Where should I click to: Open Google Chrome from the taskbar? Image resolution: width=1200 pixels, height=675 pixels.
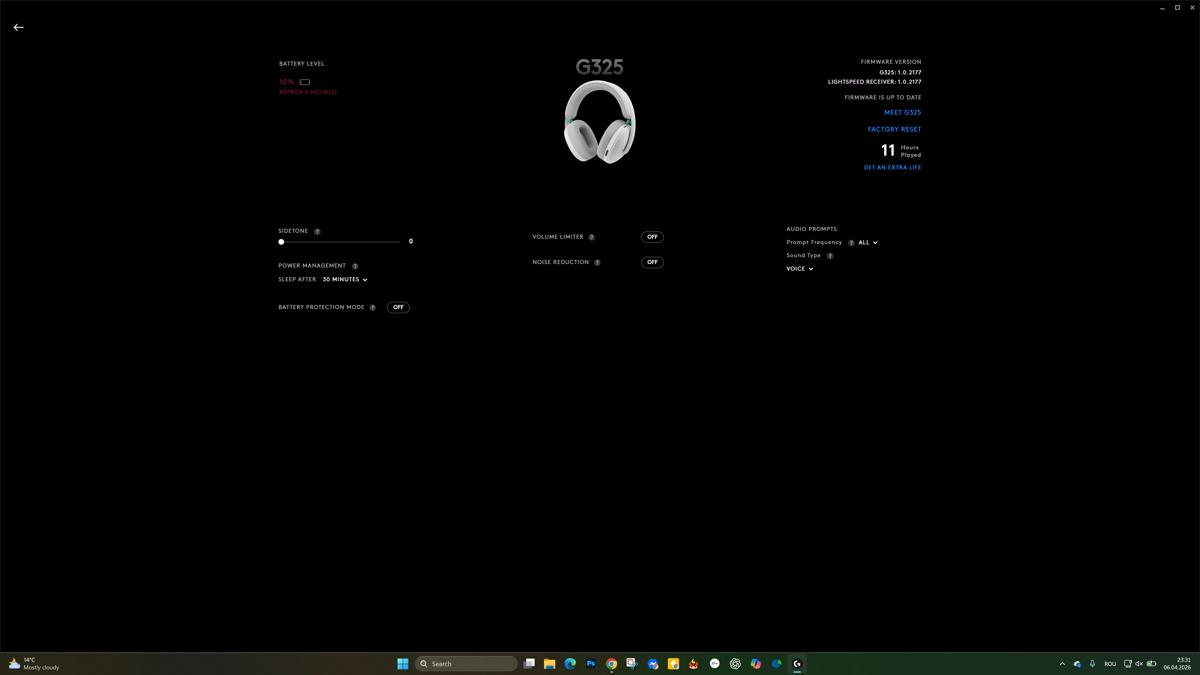[611, 664]
